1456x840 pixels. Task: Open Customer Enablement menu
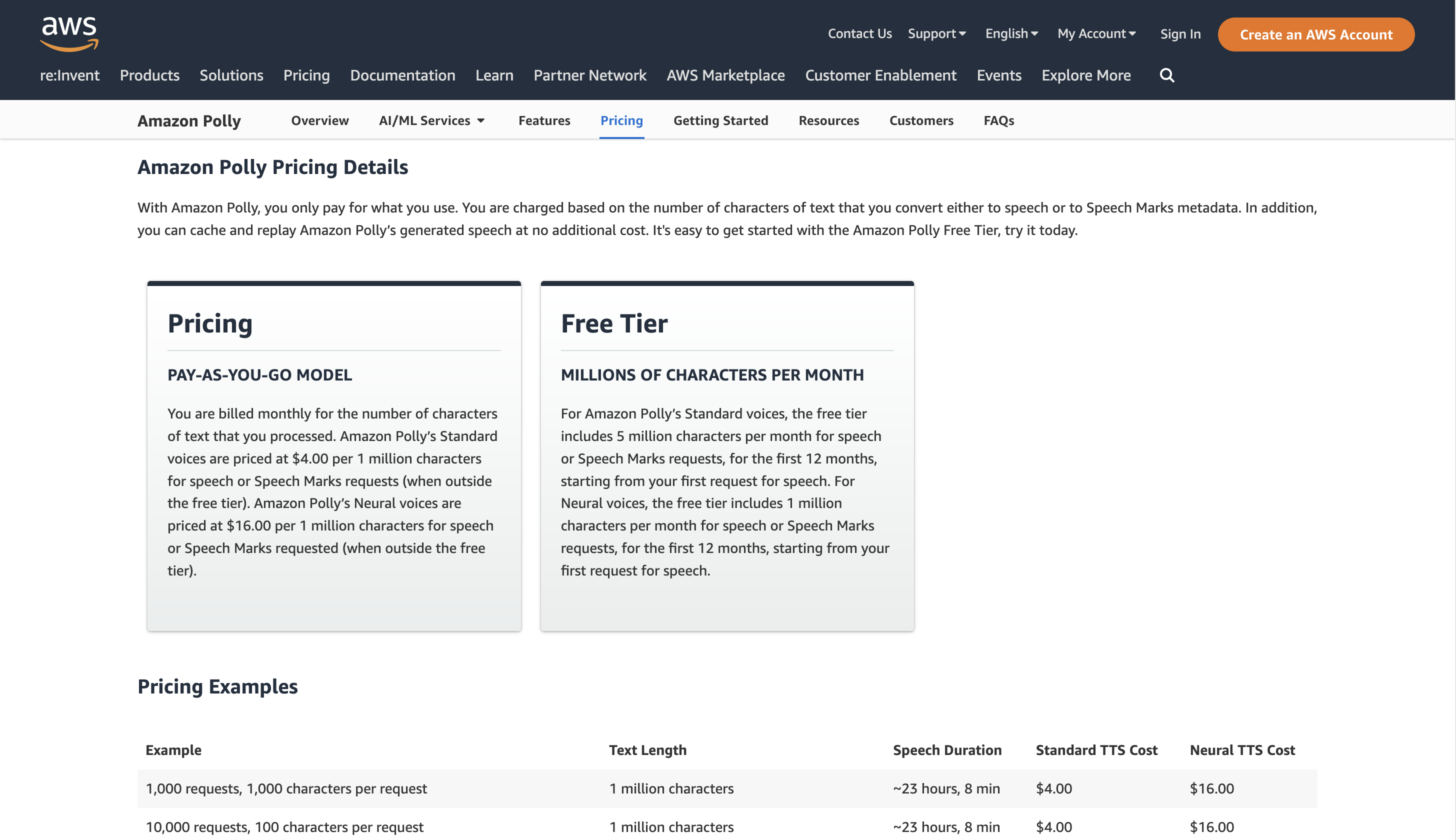(x=880, y=75)
